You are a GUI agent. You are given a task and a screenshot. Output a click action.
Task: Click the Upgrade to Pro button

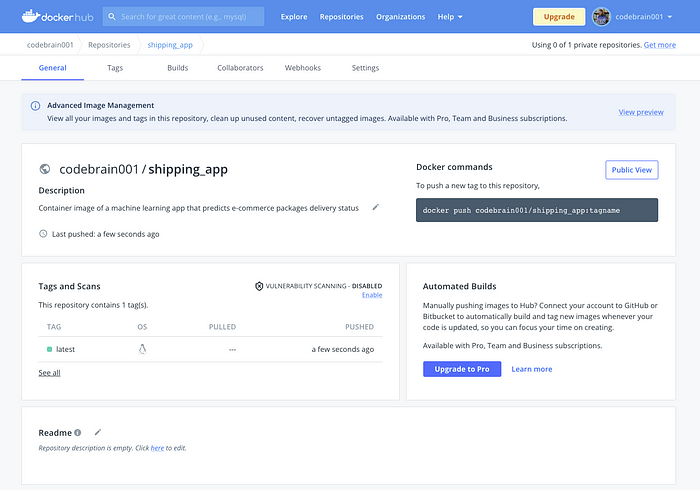click(462, 369)
